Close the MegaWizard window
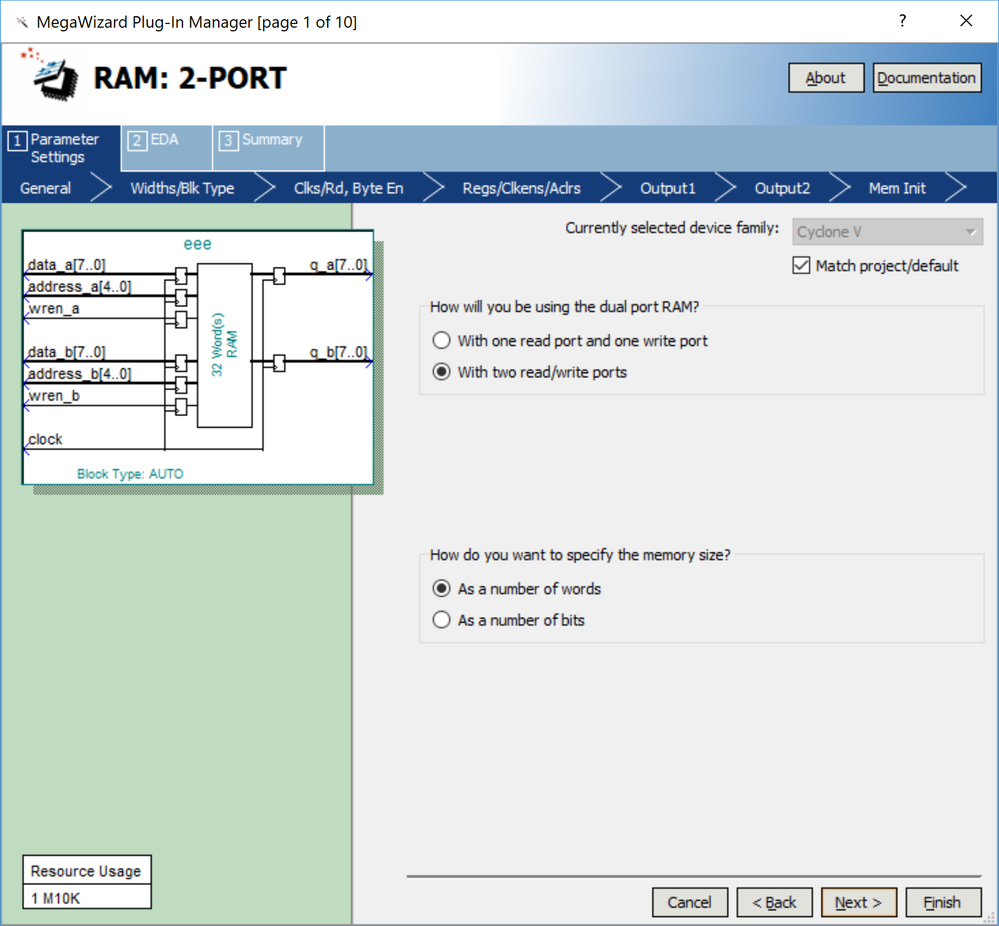The height and width of the screenshot is (926, 999). click(x=966, y=21)
